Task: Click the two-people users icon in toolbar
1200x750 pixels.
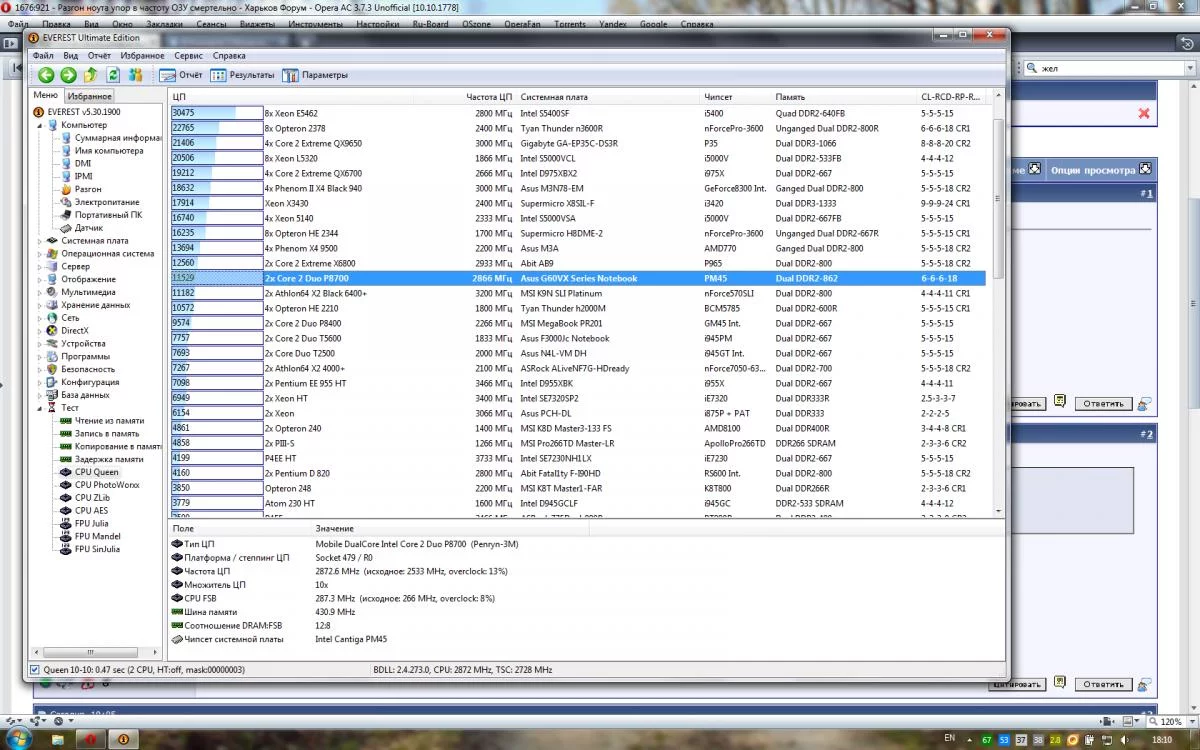Action: (x=136, y=75)
